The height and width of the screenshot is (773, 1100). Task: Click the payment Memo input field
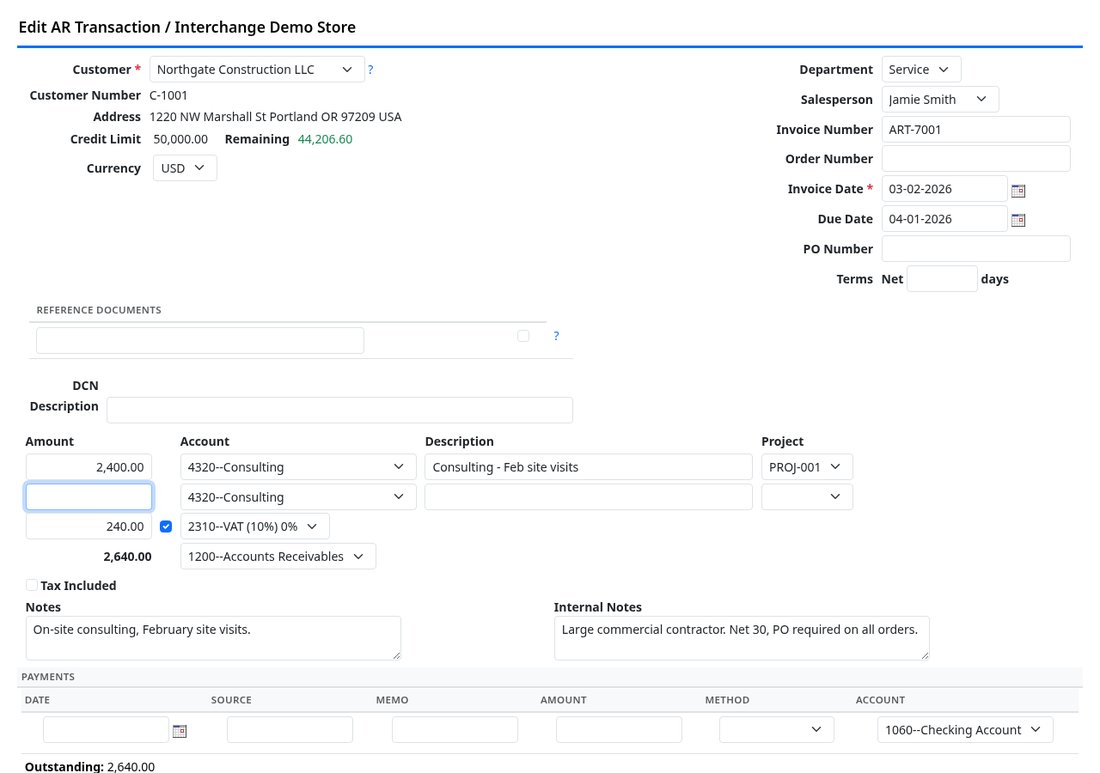coord(455,730)
